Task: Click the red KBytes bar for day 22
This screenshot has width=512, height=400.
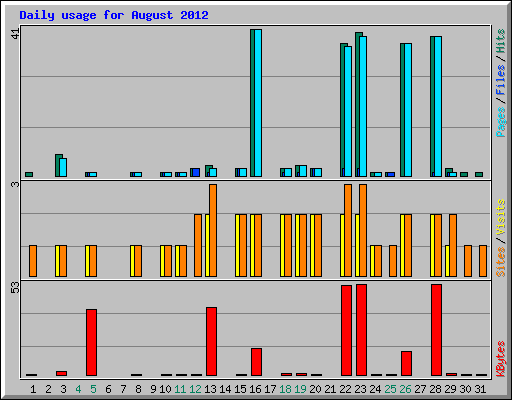Action: point(346,330)
